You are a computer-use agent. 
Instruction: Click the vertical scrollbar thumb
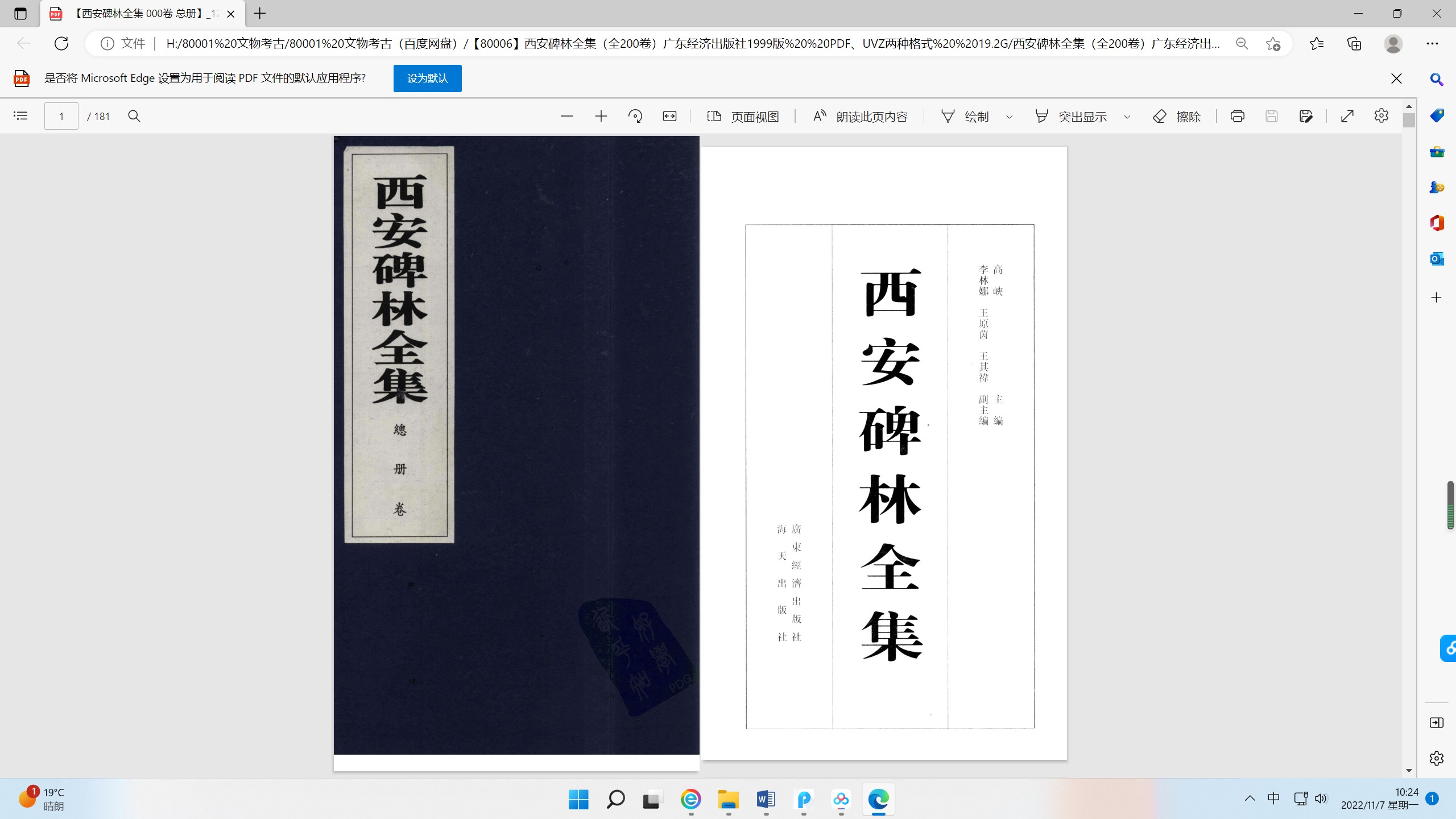coord(1409,120)
